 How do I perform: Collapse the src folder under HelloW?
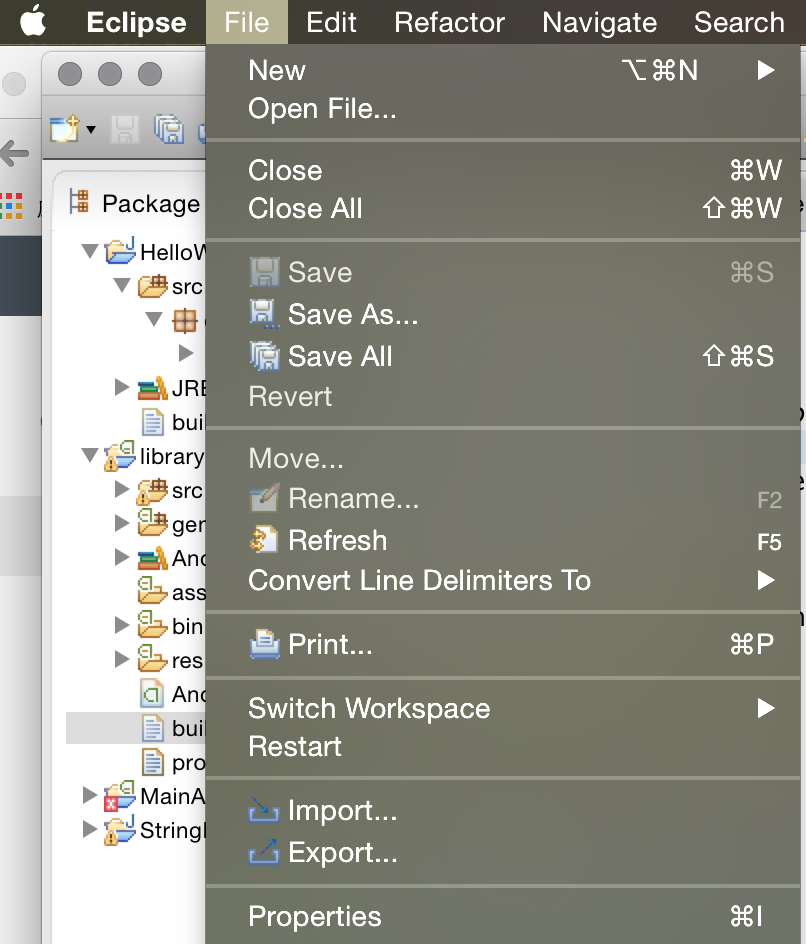[x=123, y=285]
